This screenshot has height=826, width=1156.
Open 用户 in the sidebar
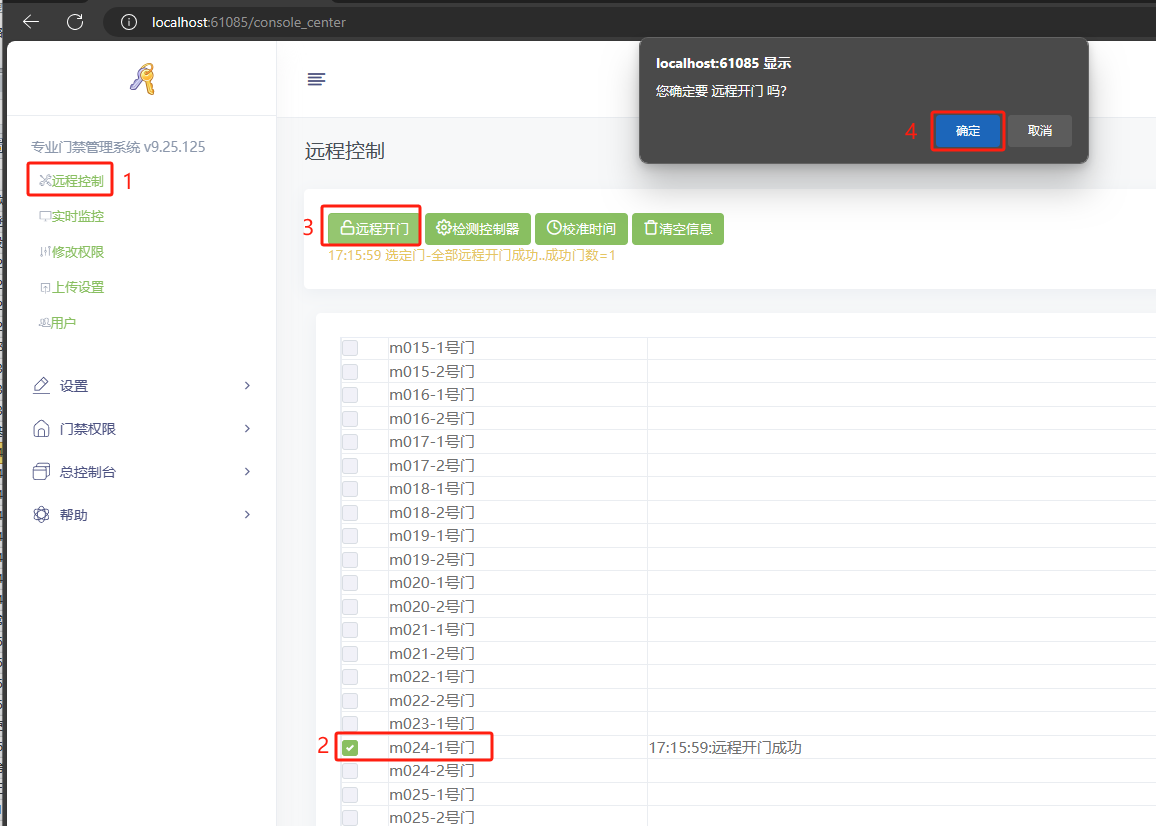click(x=58, y=322)
